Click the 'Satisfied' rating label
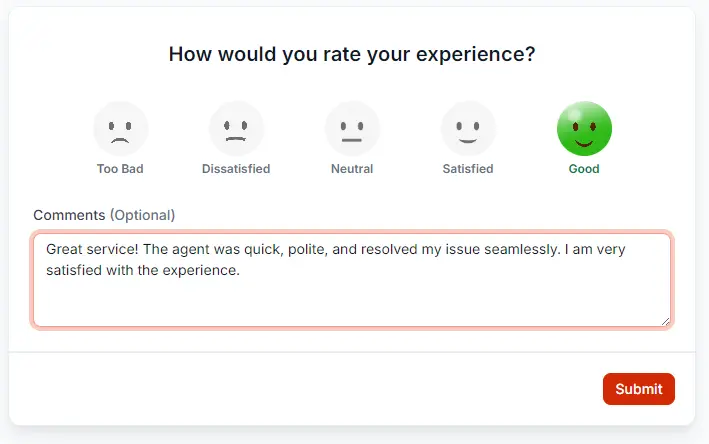Screen dimensions: 709x444 468,169
